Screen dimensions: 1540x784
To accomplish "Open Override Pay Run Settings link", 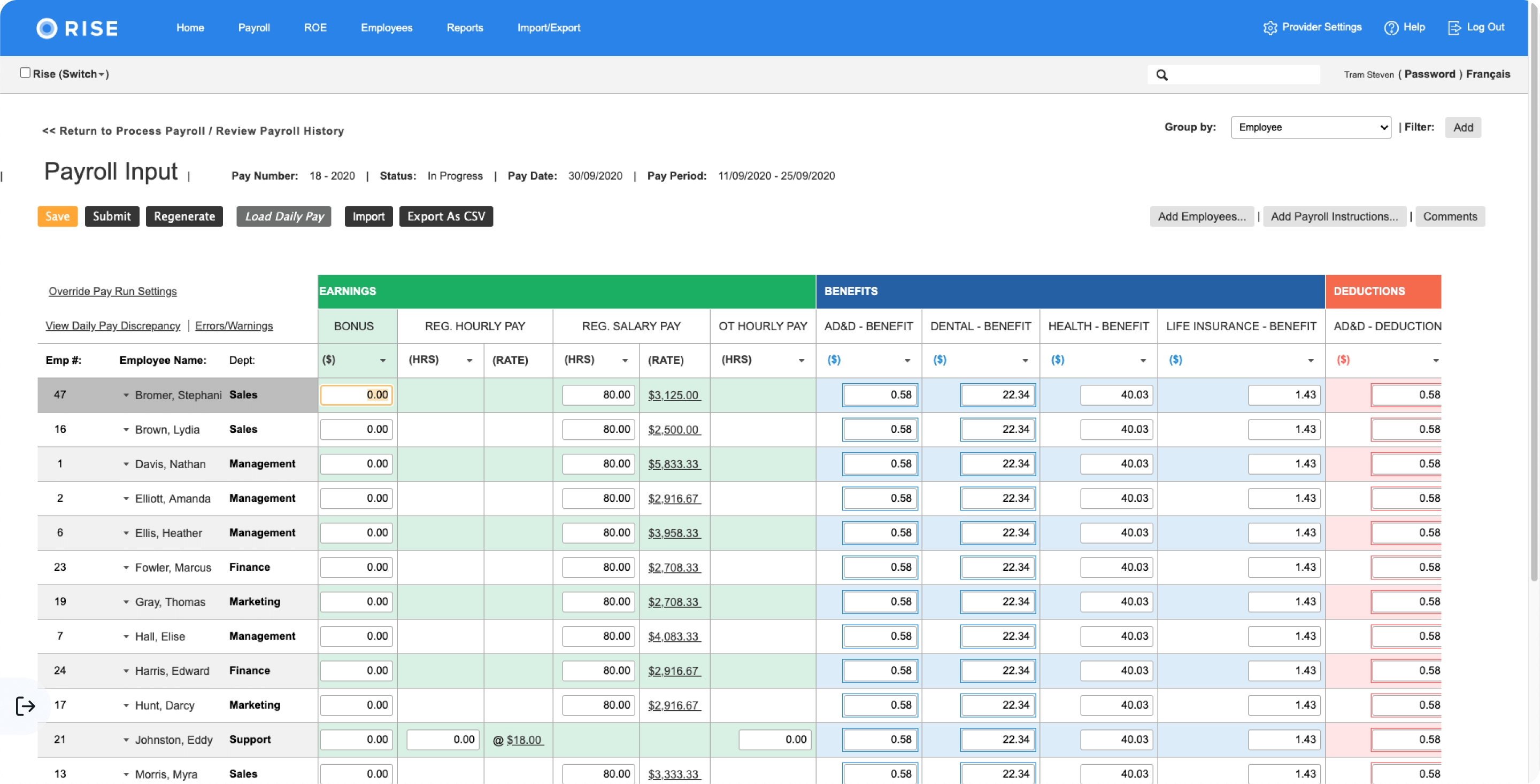I will point(112,291).
